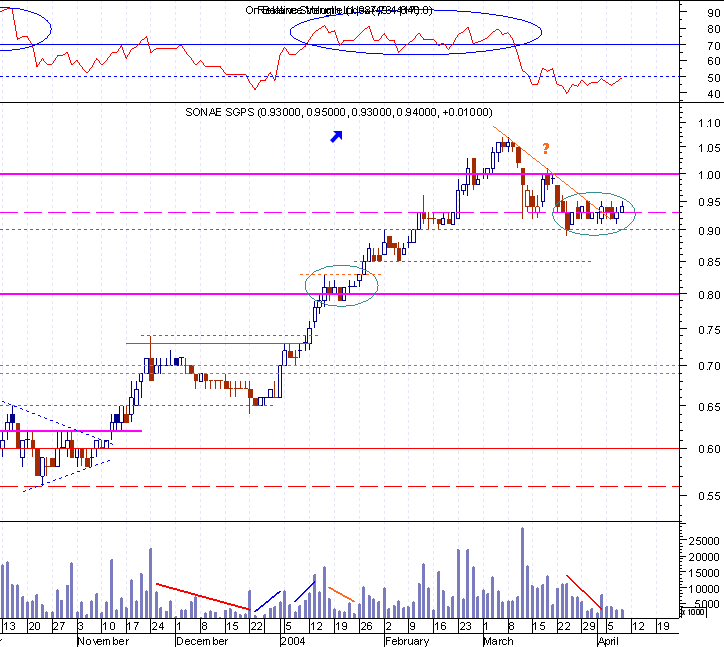Click the 1.00 price axis label
The image size is (724, 647).
coord(709,175)
